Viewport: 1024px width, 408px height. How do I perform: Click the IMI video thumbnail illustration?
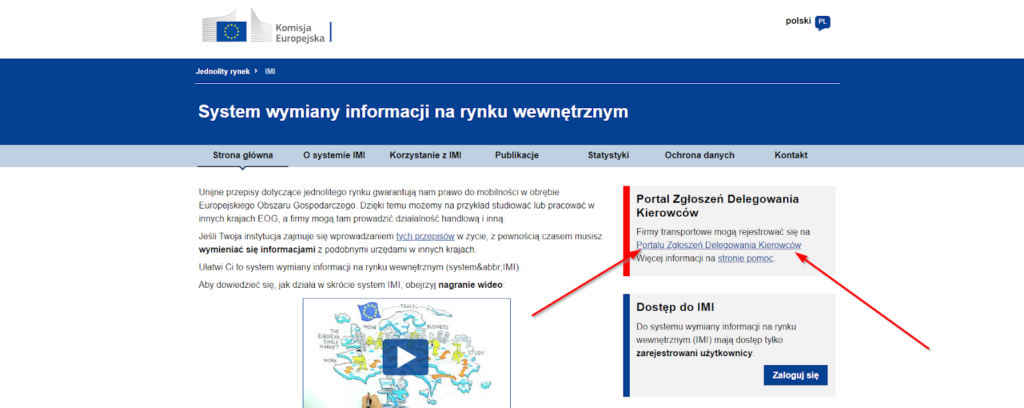tap(406, 353)
